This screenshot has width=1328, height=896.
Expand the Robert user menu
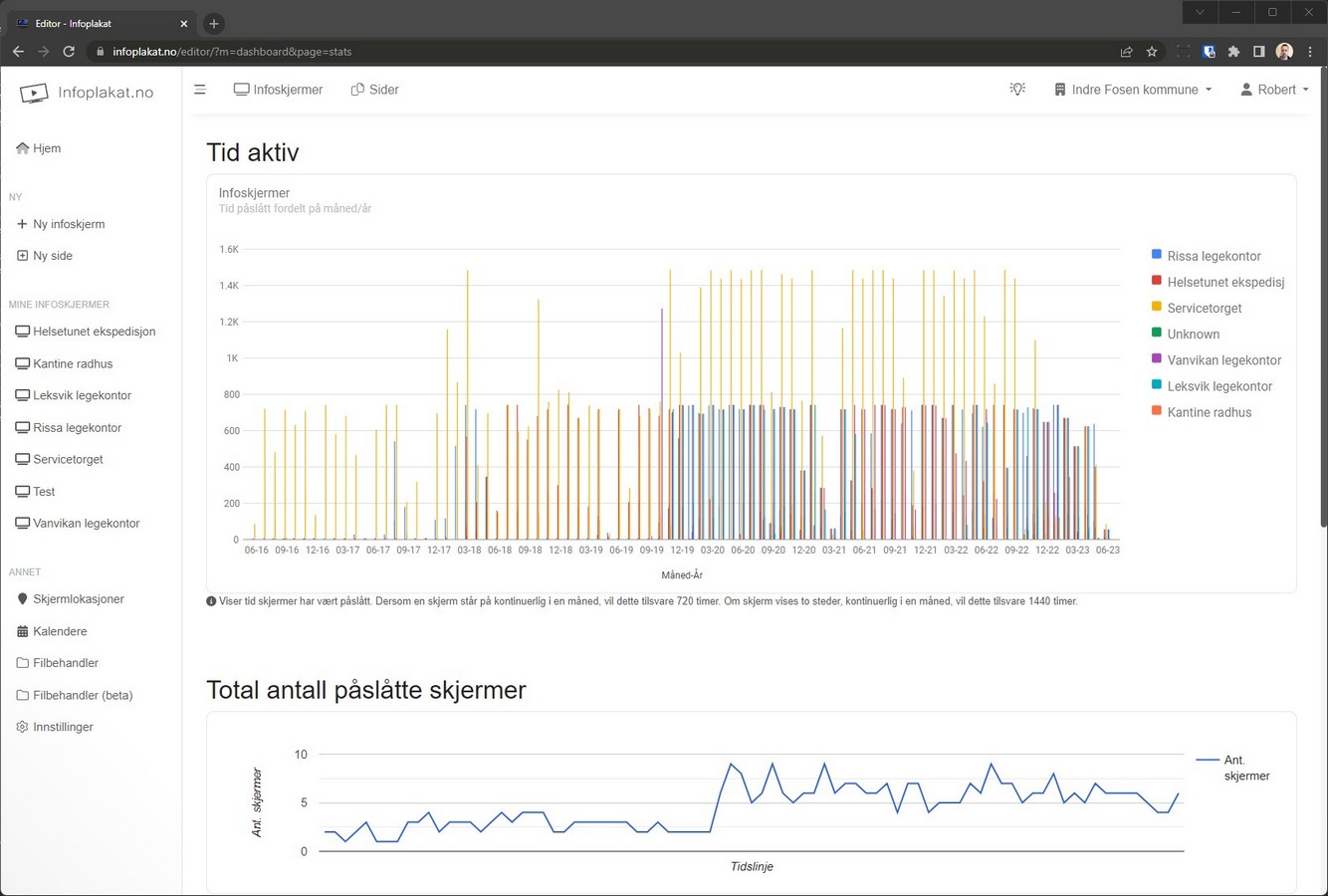(x=1274, y=90)
